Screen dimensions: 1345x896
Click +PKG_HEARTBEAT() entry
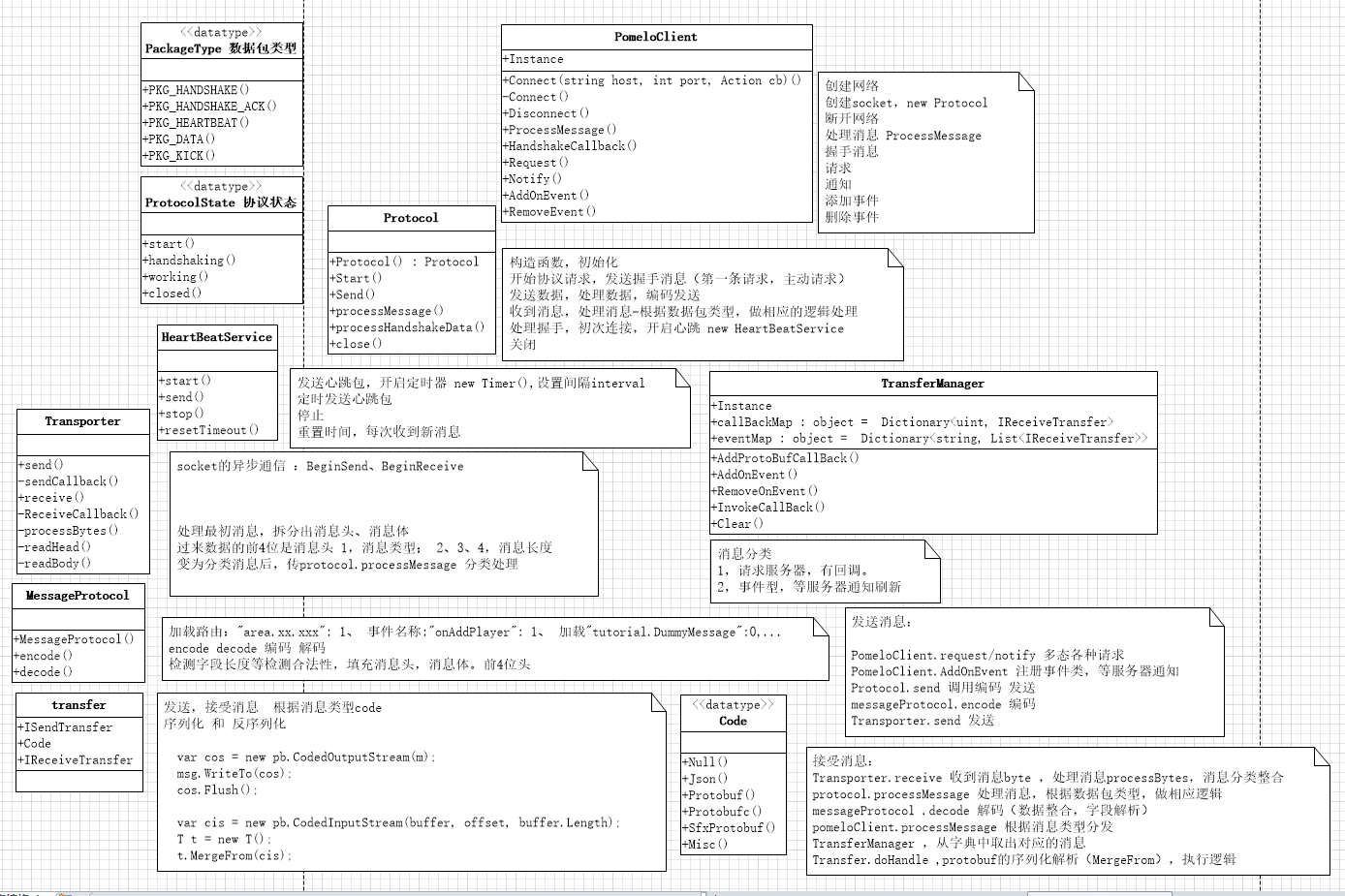click(196, 123)
